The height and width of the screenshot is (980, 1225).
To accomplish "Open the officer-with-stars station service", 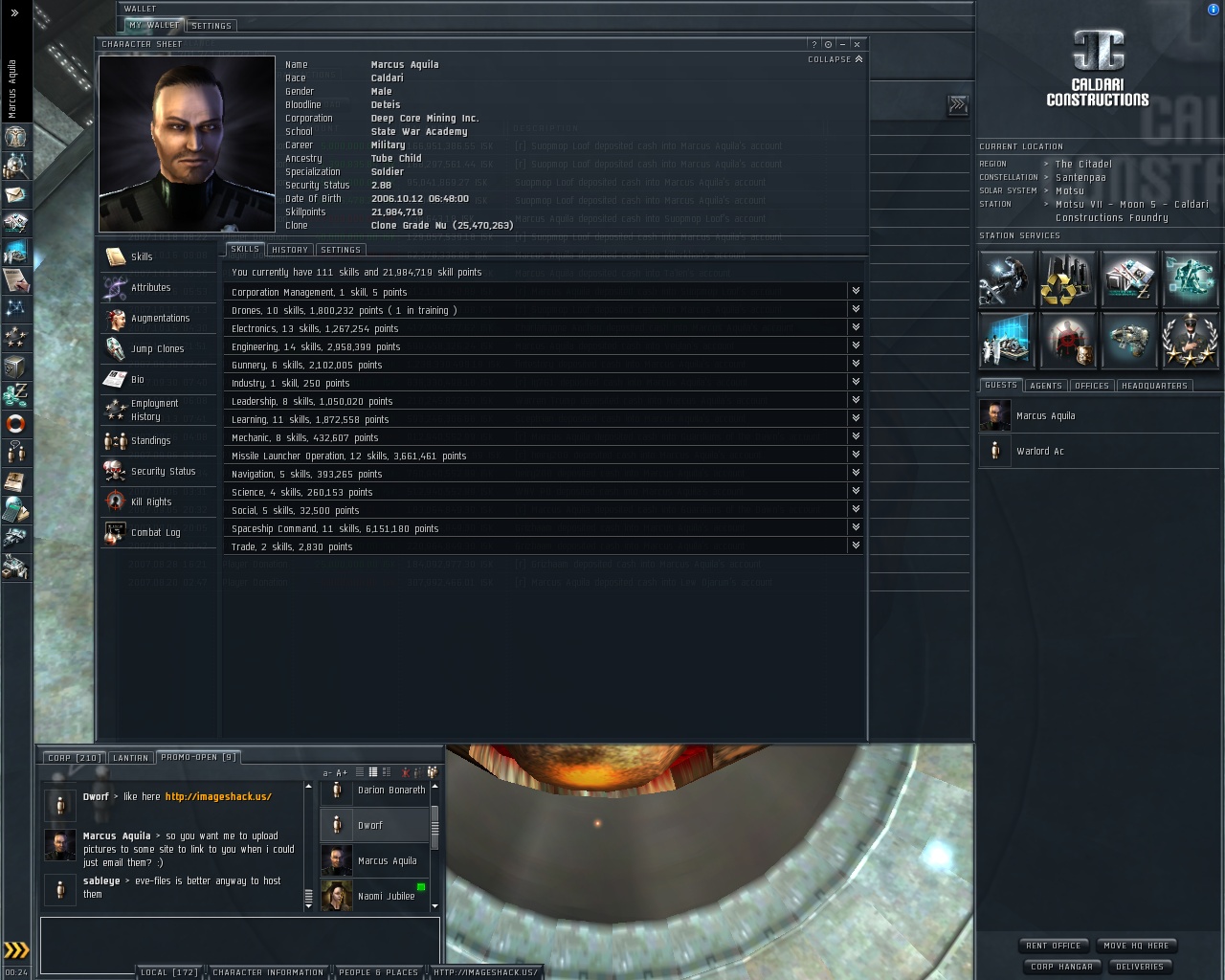I will pyautogui.click(x=1190, y=339).
